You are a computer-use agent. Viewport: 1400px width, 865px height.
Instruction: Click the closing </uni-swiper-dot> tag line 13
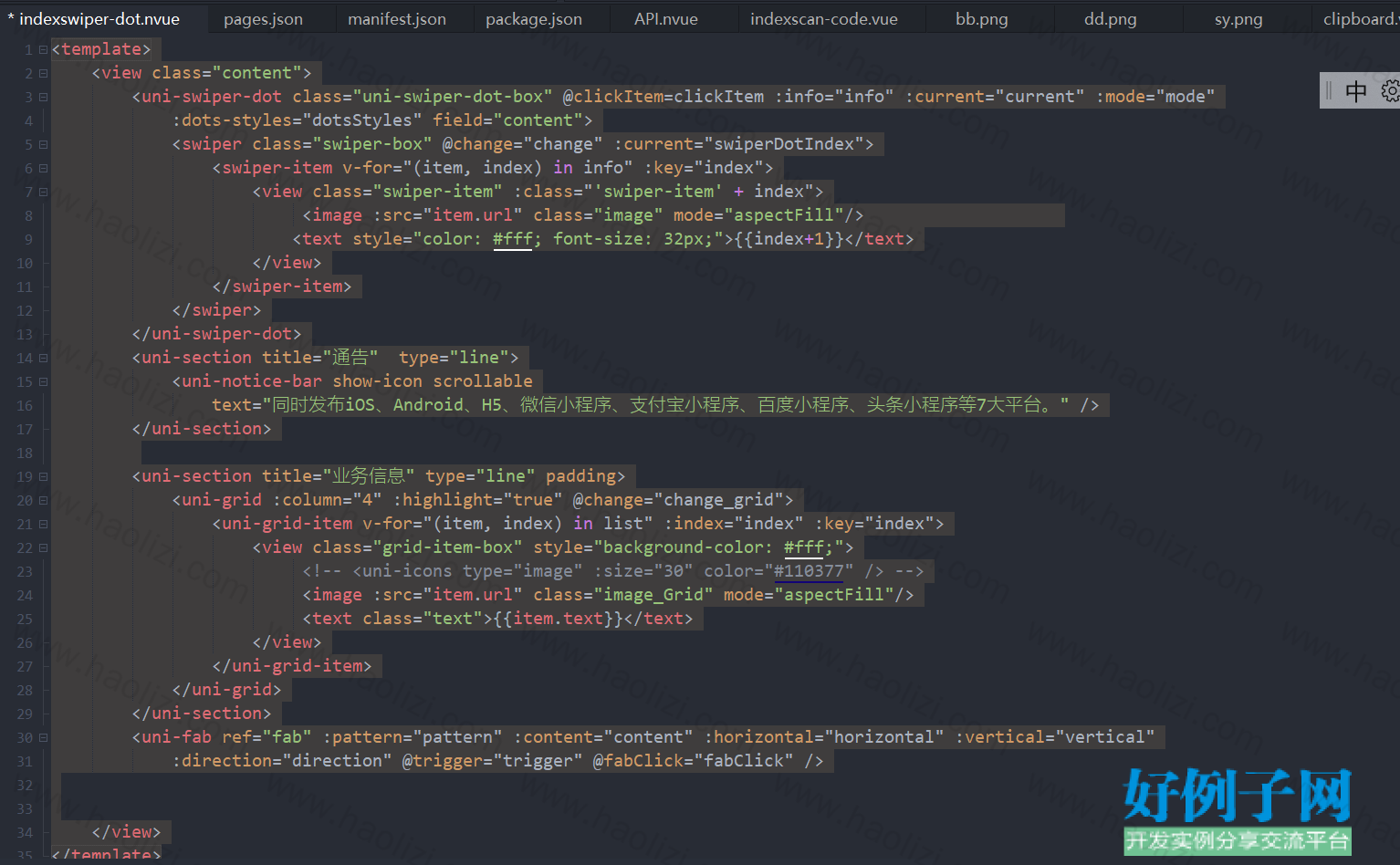coord(216,334)
